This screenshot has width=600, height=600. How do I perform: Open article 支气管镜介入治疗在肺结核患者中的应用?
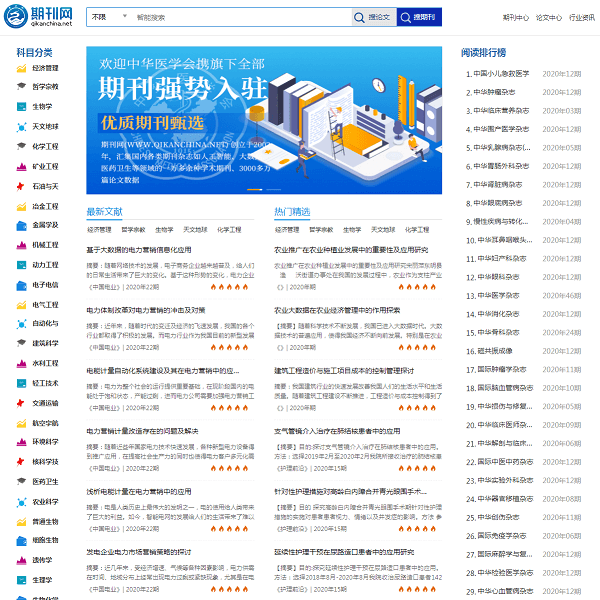click(x=337, y=431)
